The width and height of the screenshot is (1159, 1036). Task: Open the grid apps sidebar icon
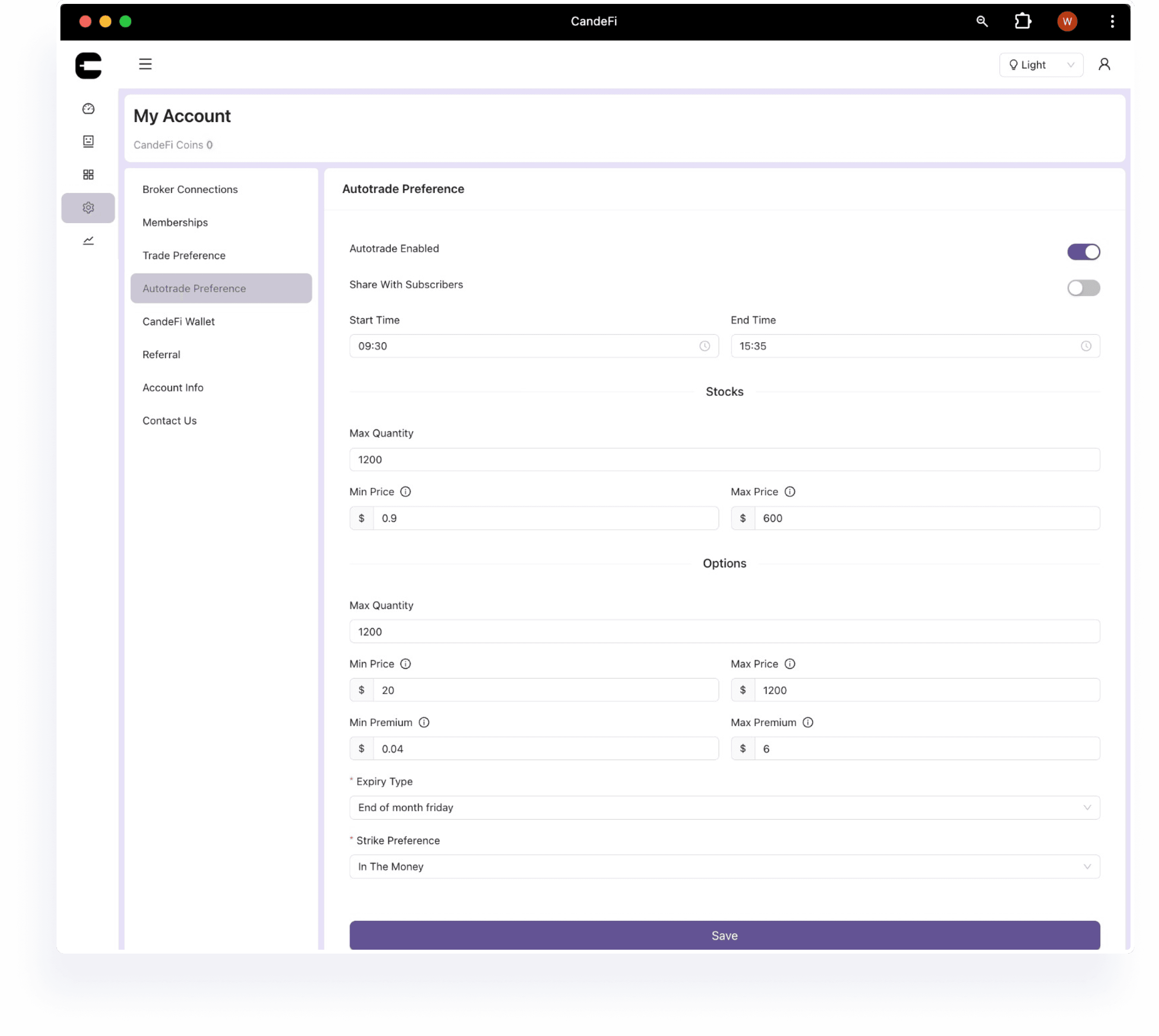click(88, 175)
